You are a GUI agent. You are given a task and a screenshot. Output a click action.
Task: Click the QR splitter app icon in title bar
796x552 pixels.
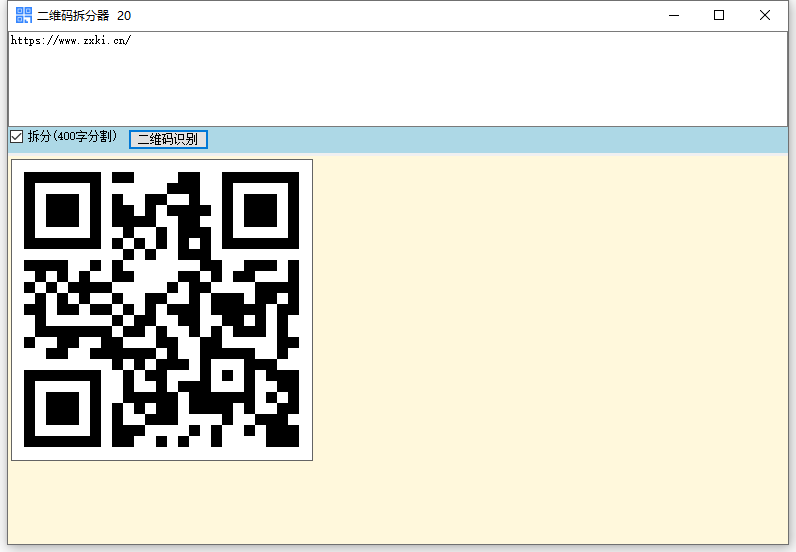pos(24,15)
